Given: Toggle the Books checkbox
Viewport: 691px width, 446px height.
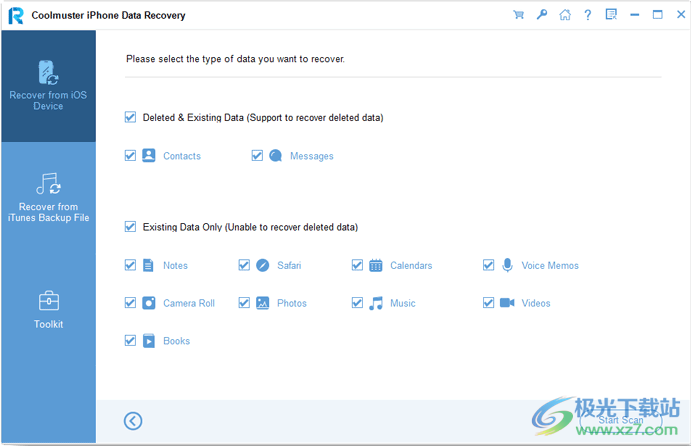Looking at the screenshot, I should click(130, 341).
